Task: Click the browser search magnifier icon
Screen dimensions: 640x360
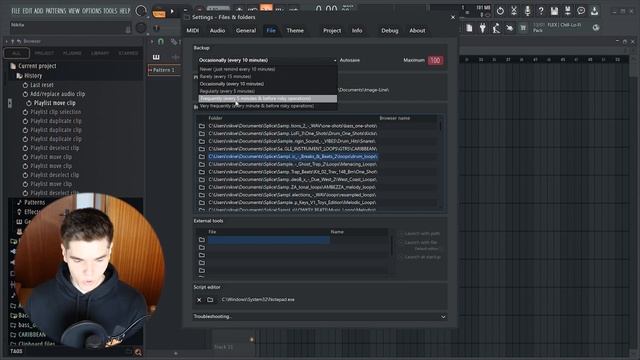Action: click(138, 352)
